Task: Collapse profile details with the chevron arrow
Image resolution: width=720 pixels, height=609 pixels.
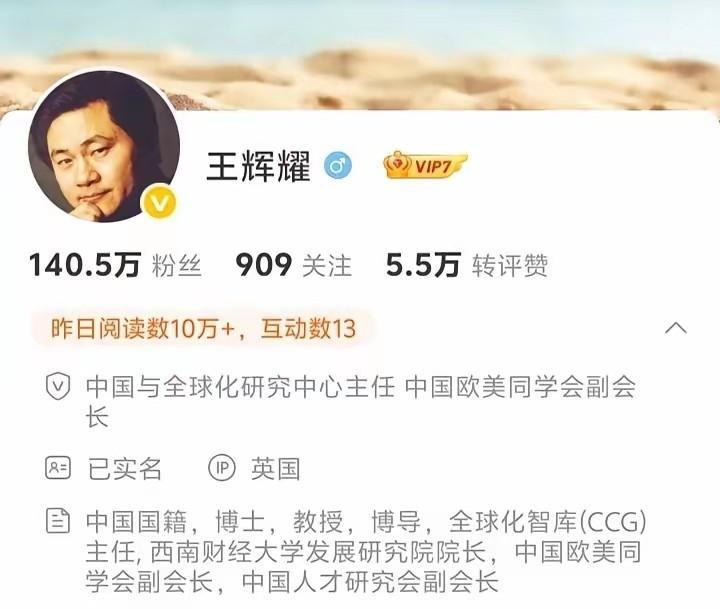Action: [676, 328]
